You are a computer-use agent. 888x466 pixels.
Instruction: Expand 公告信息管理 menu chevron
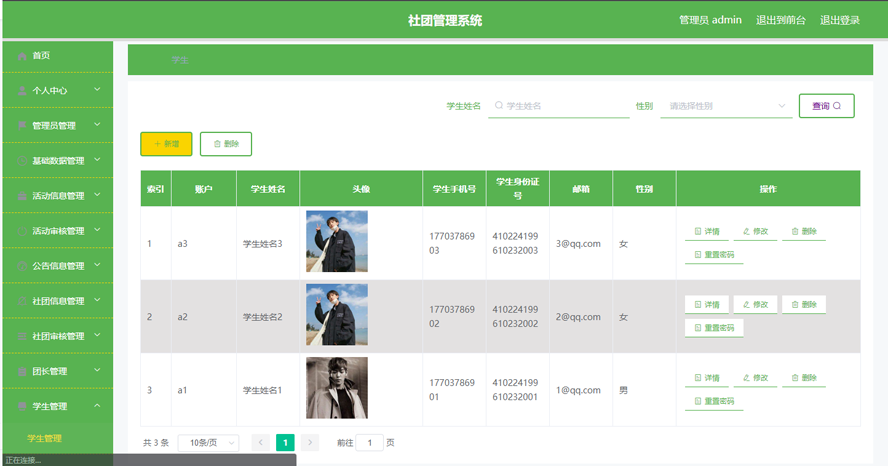(x=97, y=265)
